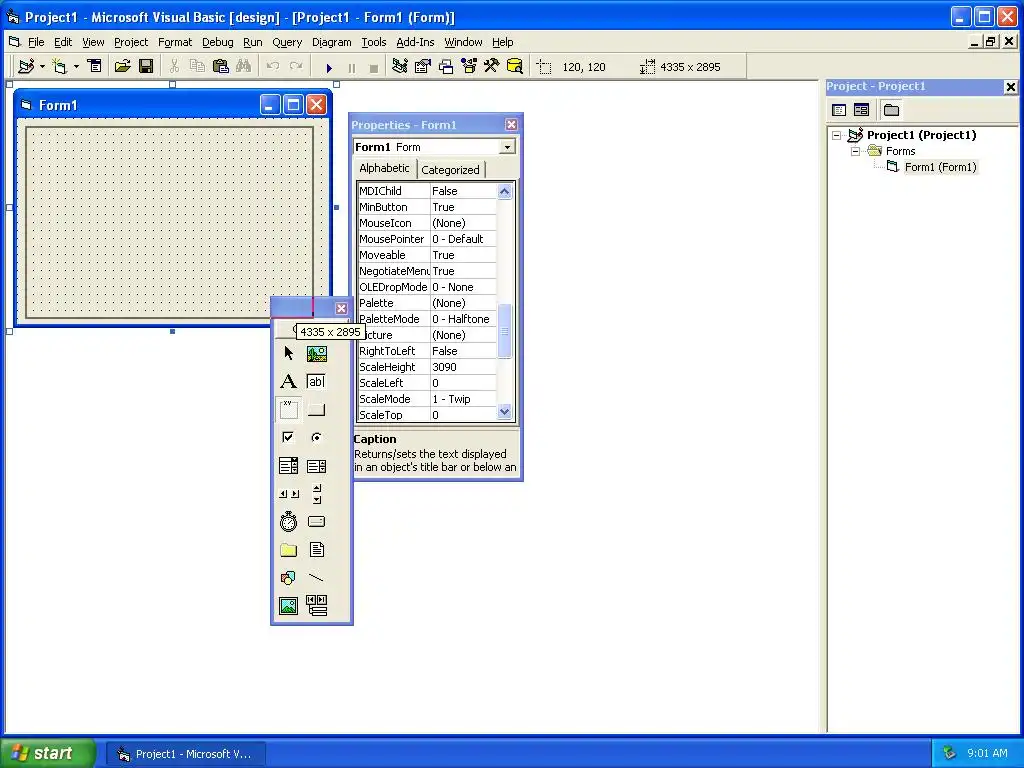This screenshot has width=1024, height=768.
Task: Select the Line control tool
Action: click(317, 578)
